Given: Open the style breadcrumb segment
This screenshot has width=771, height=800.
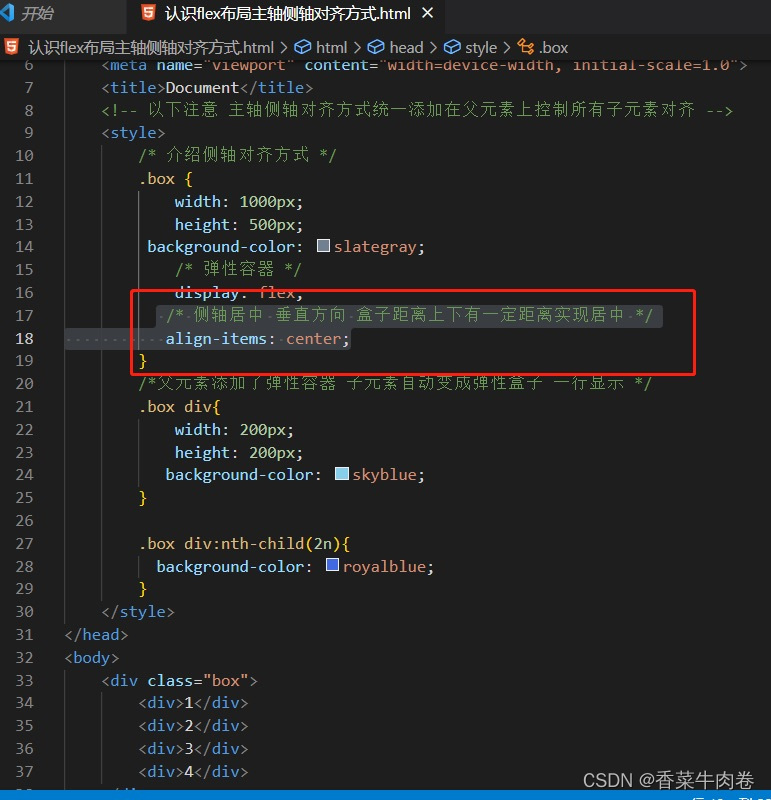Looking at the screenshot, I should 481,47.
